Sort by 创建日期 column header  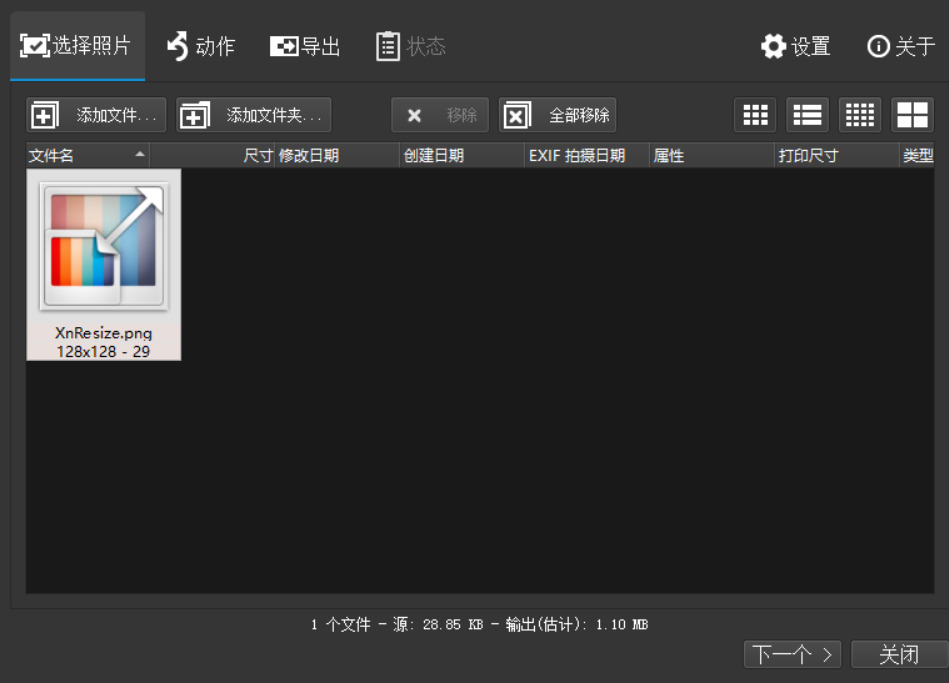[x=462, y=156]
